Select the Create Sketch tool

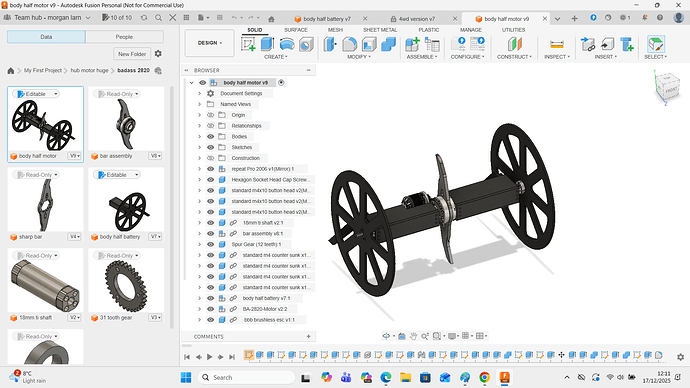[x=248, y=44]
